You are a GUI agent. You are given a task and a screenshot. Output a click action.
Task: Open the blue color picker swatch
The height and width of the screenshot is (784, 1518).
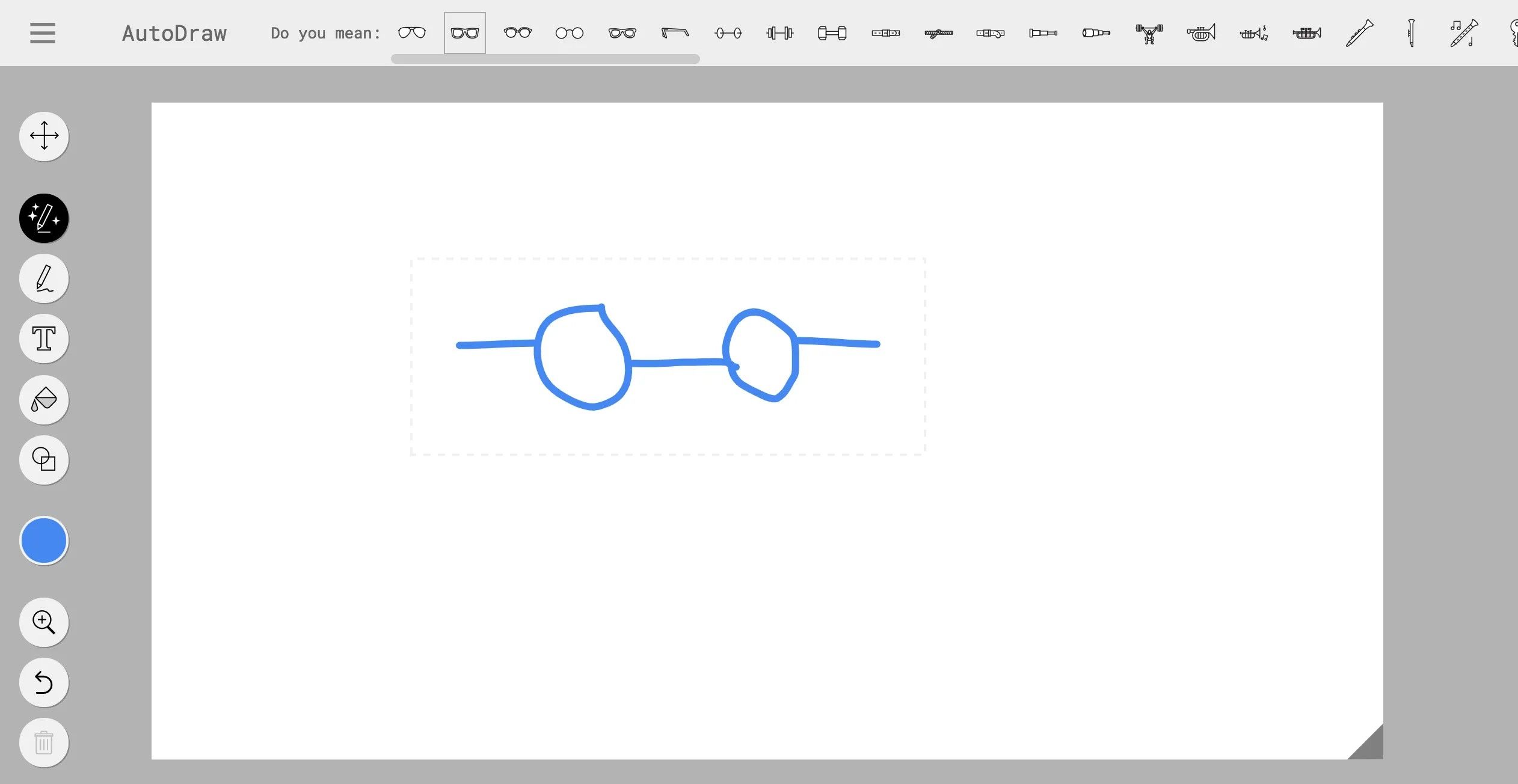click(44, 541)
